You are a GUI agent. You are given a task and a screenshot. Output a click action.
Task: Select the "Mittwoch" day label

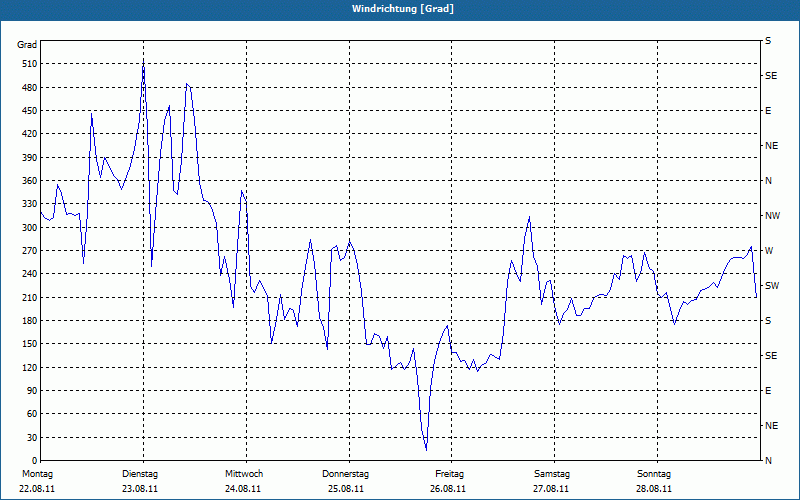point(244,474)
